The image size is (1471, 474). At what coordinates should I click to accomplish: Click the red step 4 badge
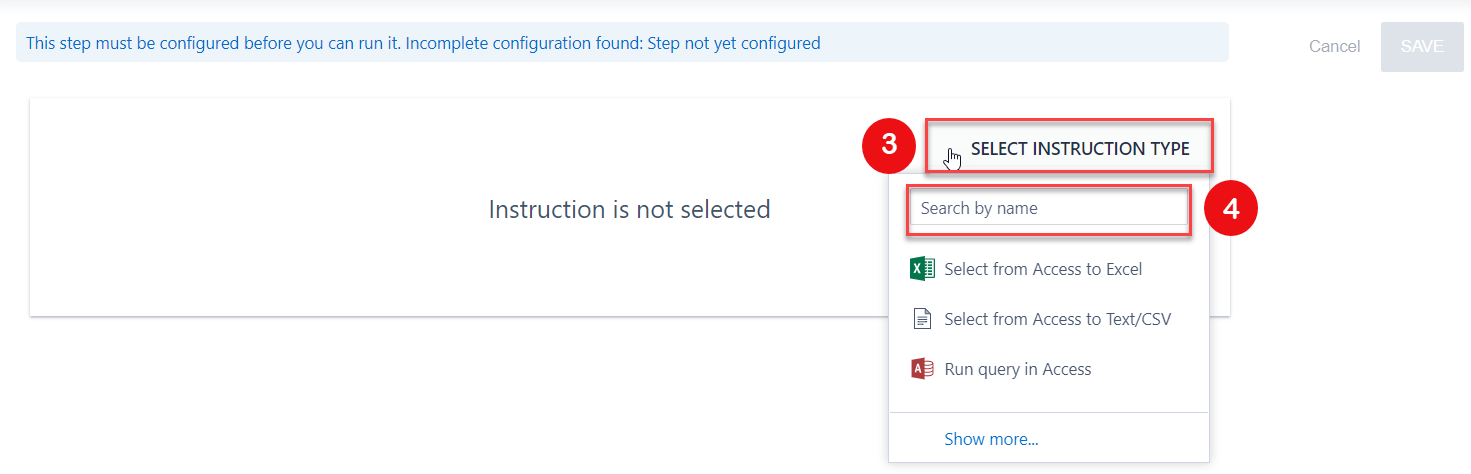[1231, 209]
